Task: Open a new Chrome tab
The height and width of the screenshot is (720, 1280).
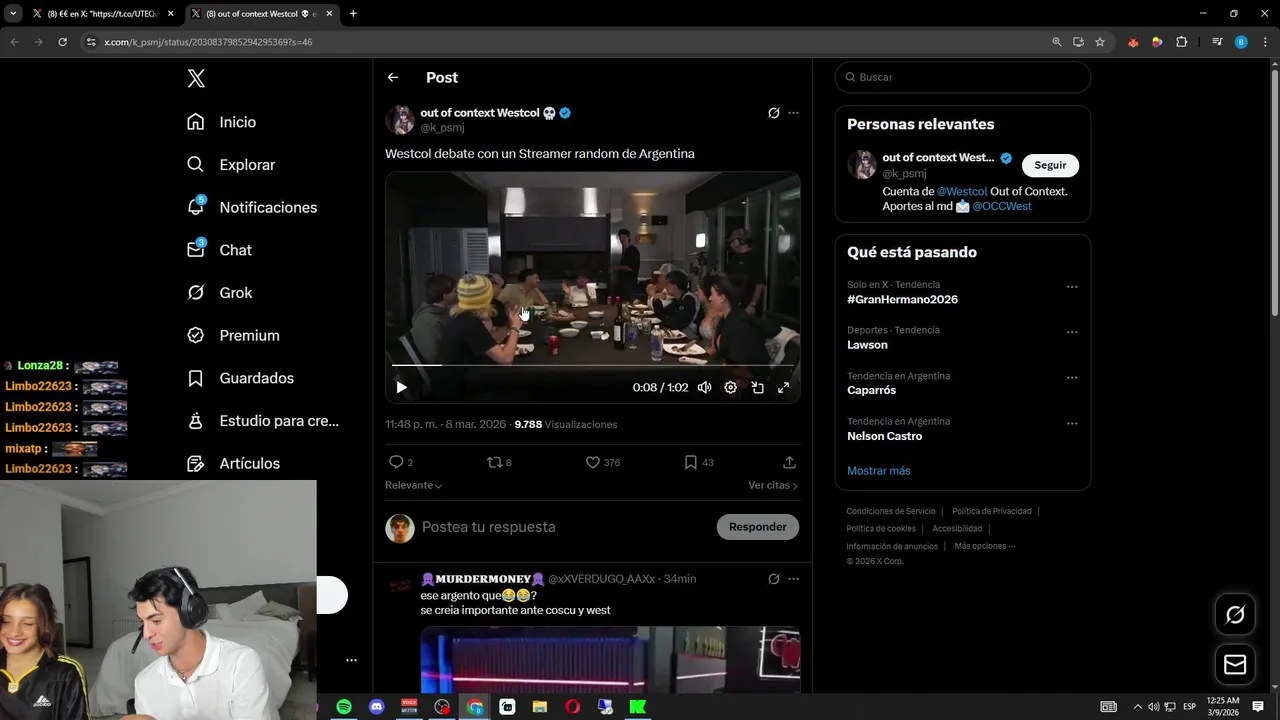Action: pyautogui.click(x=353, y=14)
